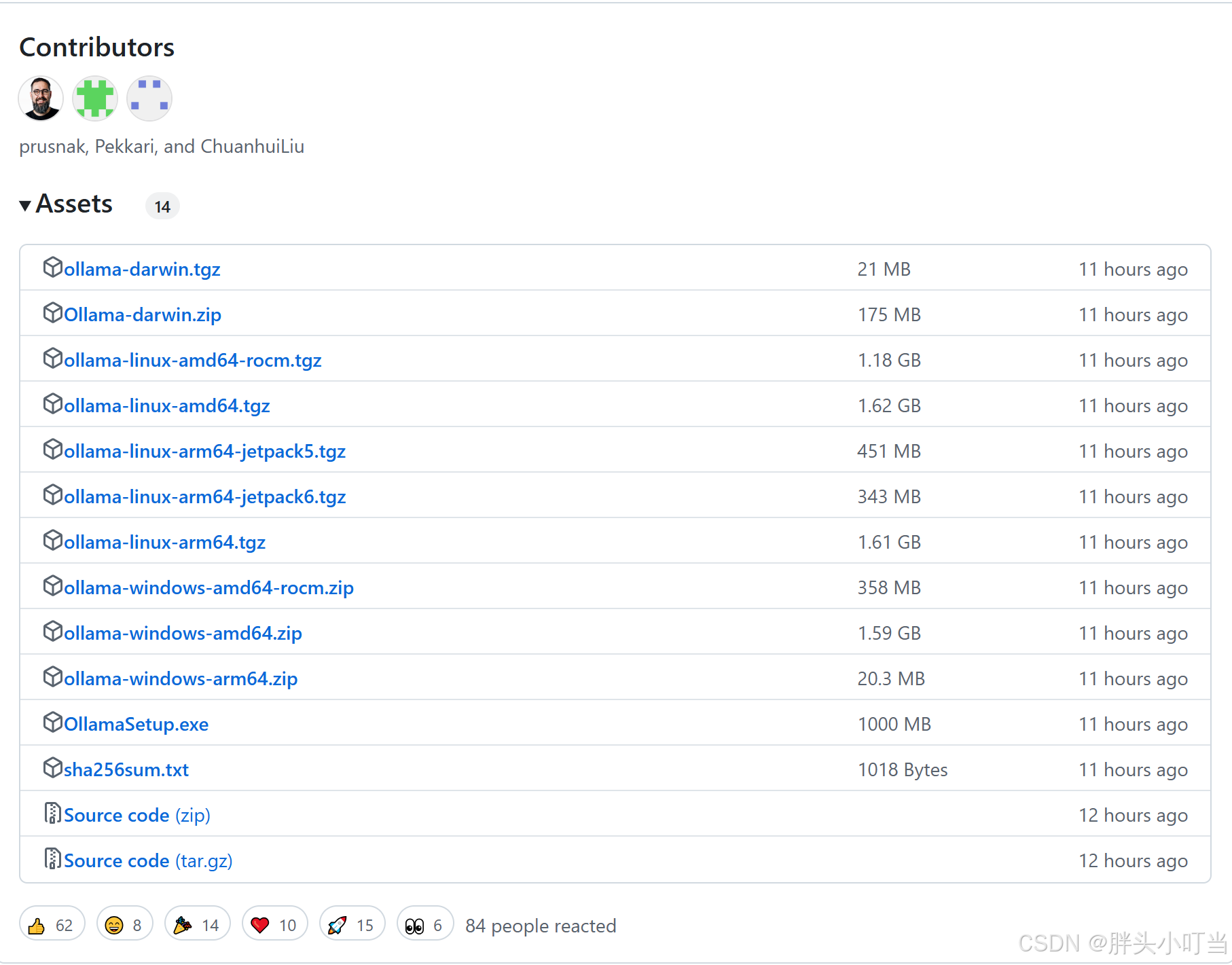Click the Contributors heading
The width and height of the screenshot is (1232, 965).
pos(97,47)
